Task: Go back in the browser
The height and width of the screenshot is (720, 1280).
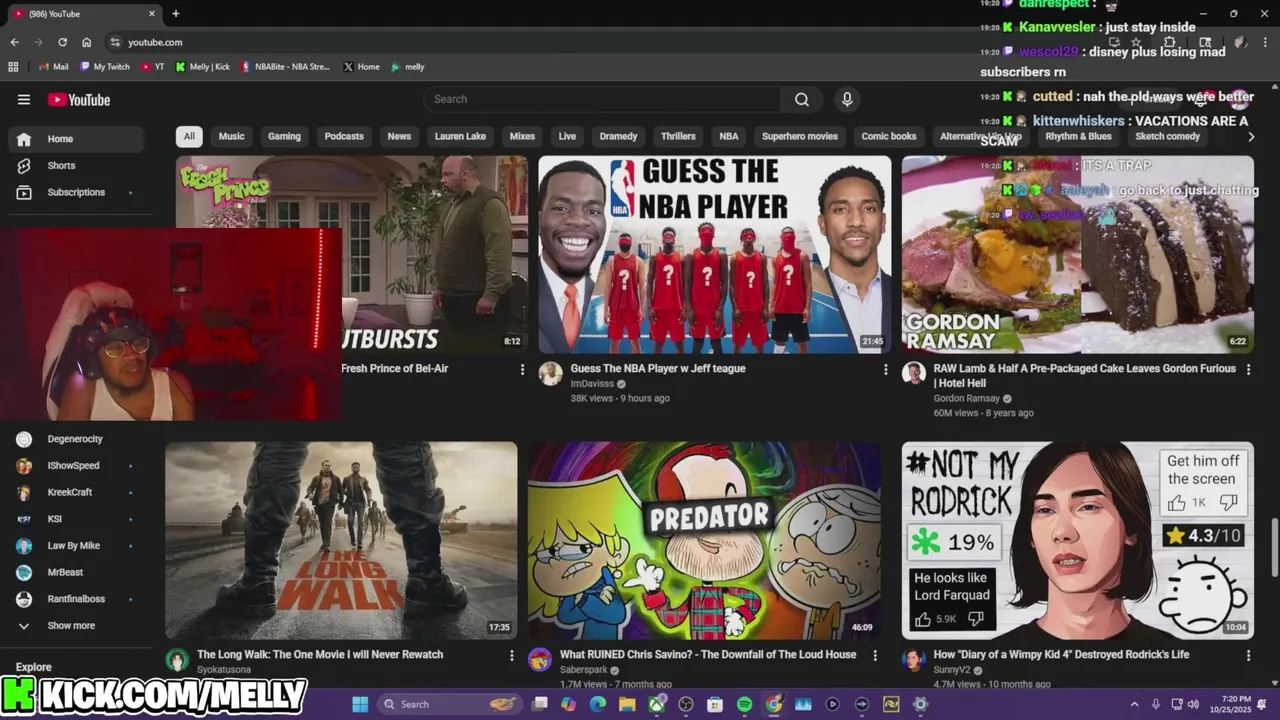Action: [x=14, y=42]
